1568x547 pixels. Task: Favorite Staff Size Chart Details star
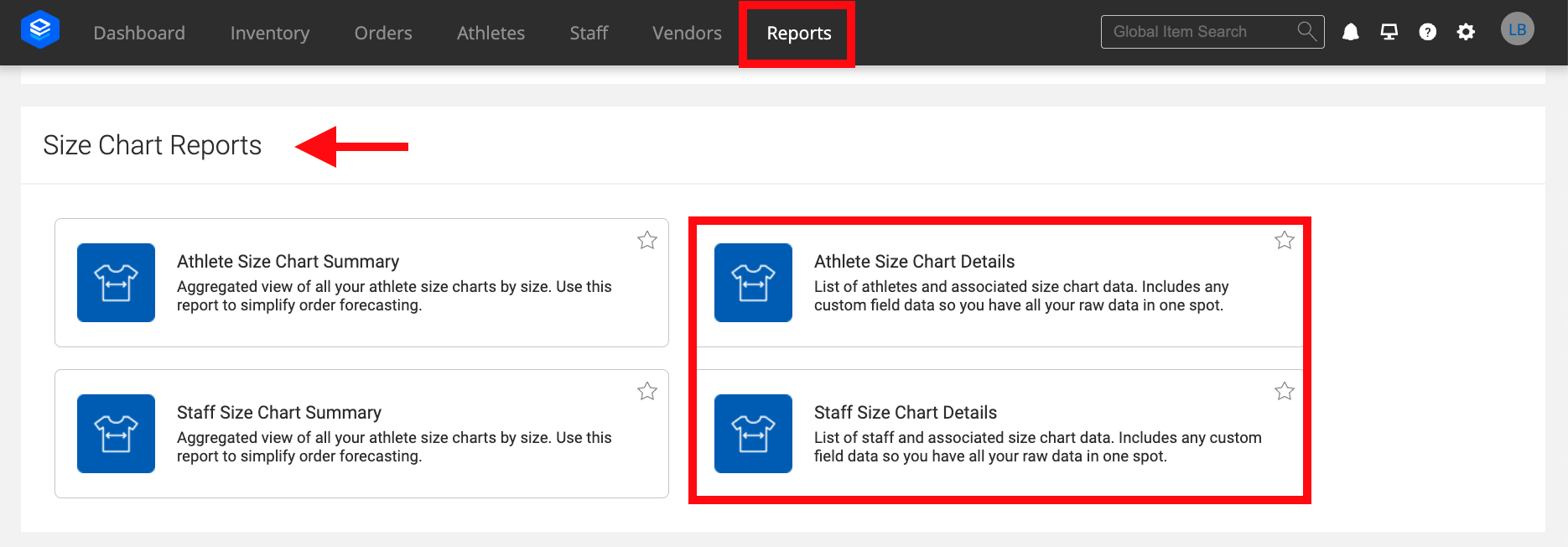pyautogui.click(x=1285, y=391)
